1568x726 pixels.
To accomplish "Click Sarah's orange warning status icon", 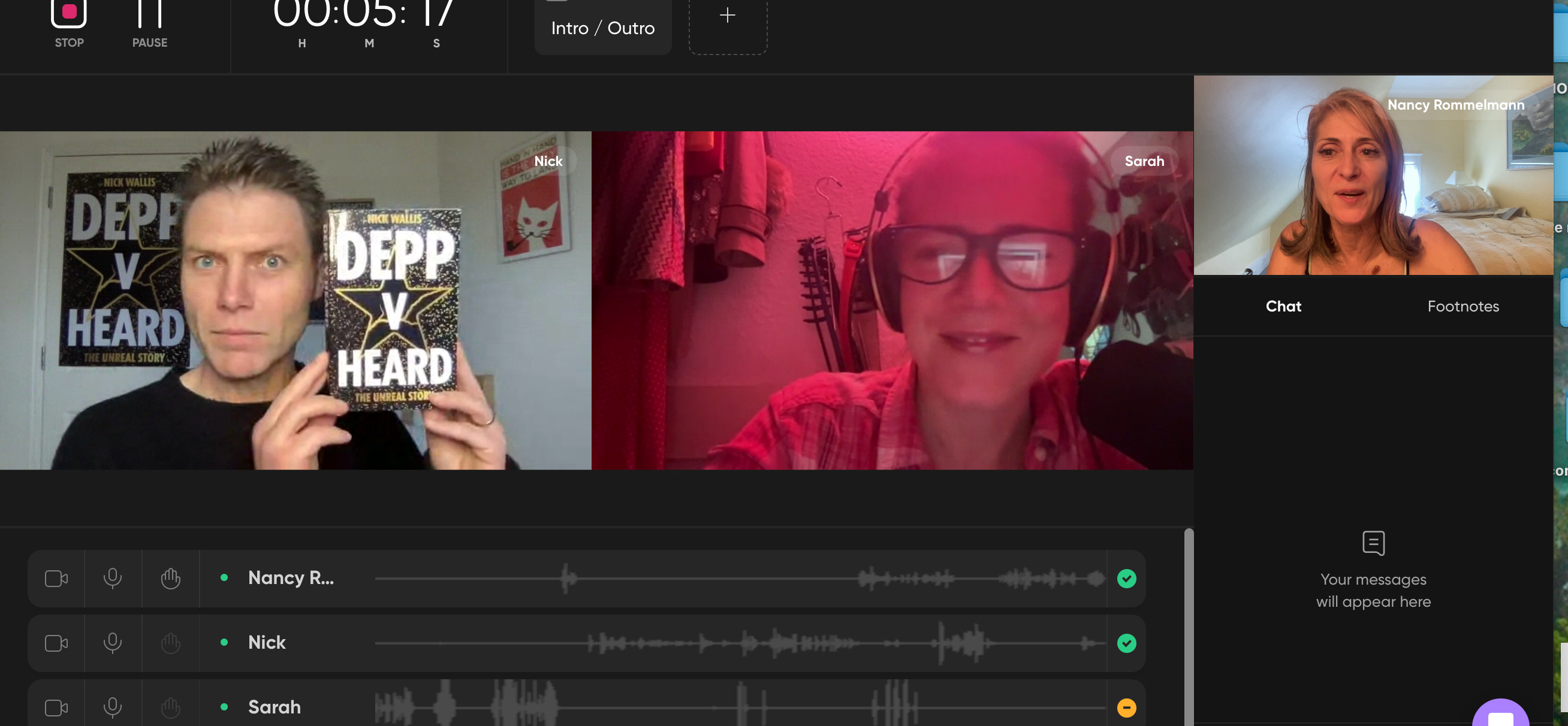I will click(1126, 707).
